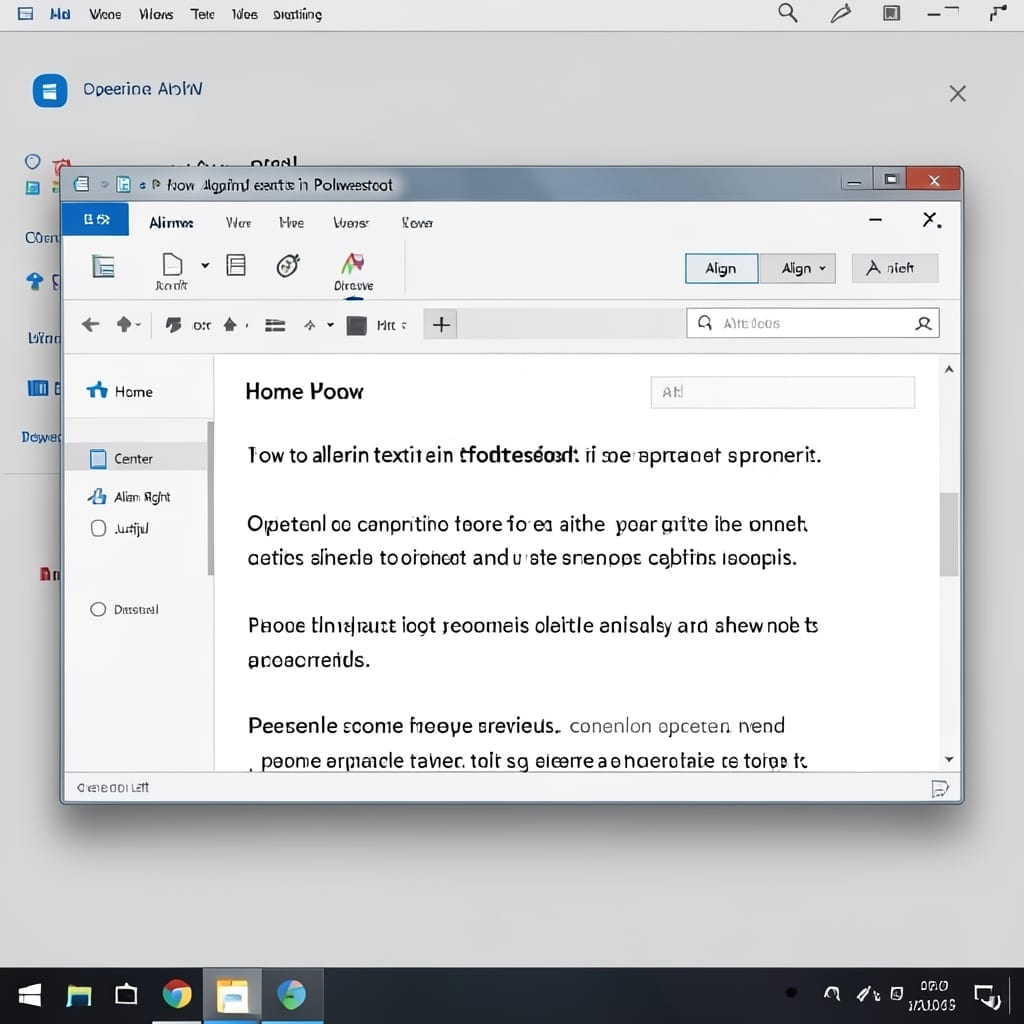1024x1024 pixels.
Task: Select Center in the sidebar
Action: click(136, 458)
